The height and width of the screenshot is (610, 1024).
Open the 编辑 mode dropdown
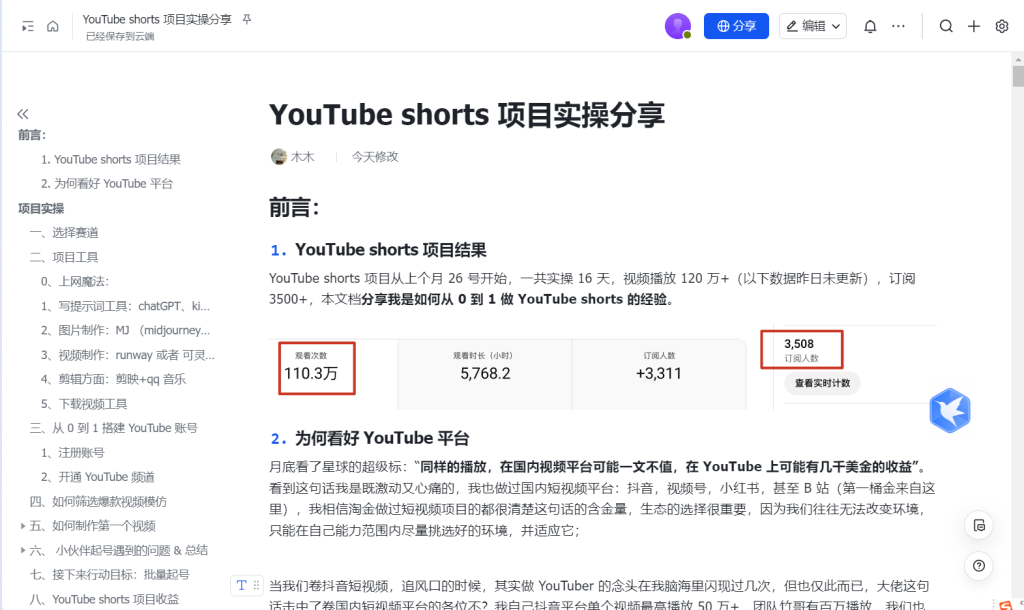coord(812,26)
